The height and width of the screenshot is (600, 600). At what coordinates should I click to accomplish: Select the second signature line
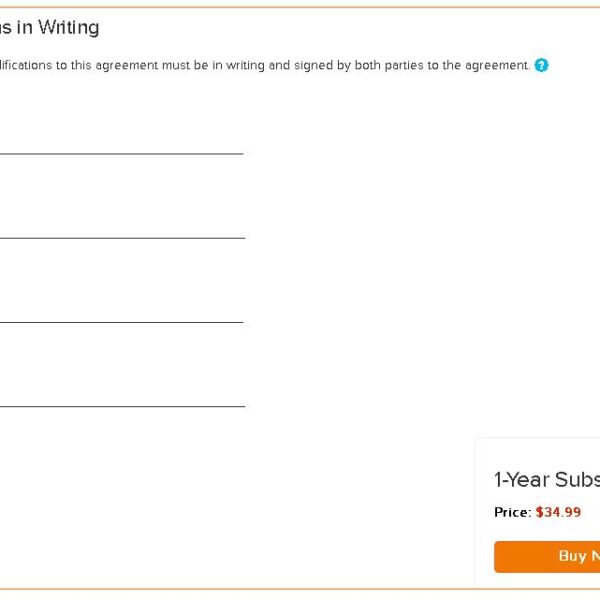coord(120,238)
